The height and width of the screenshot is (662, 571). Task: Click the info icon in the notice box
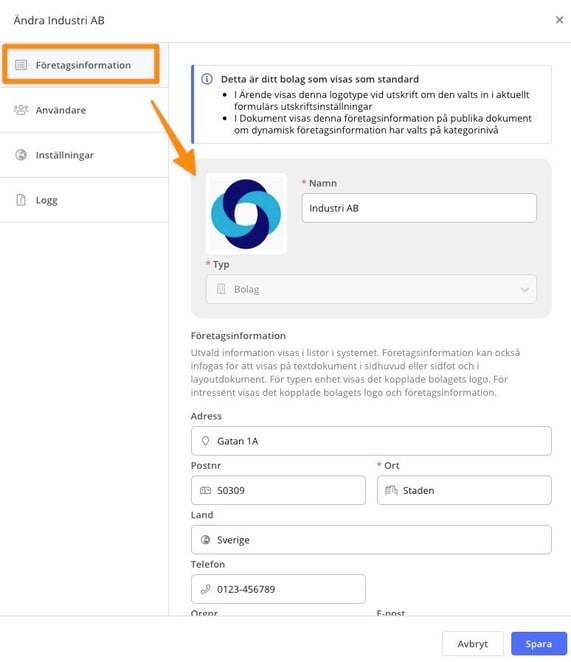[207, 79]
